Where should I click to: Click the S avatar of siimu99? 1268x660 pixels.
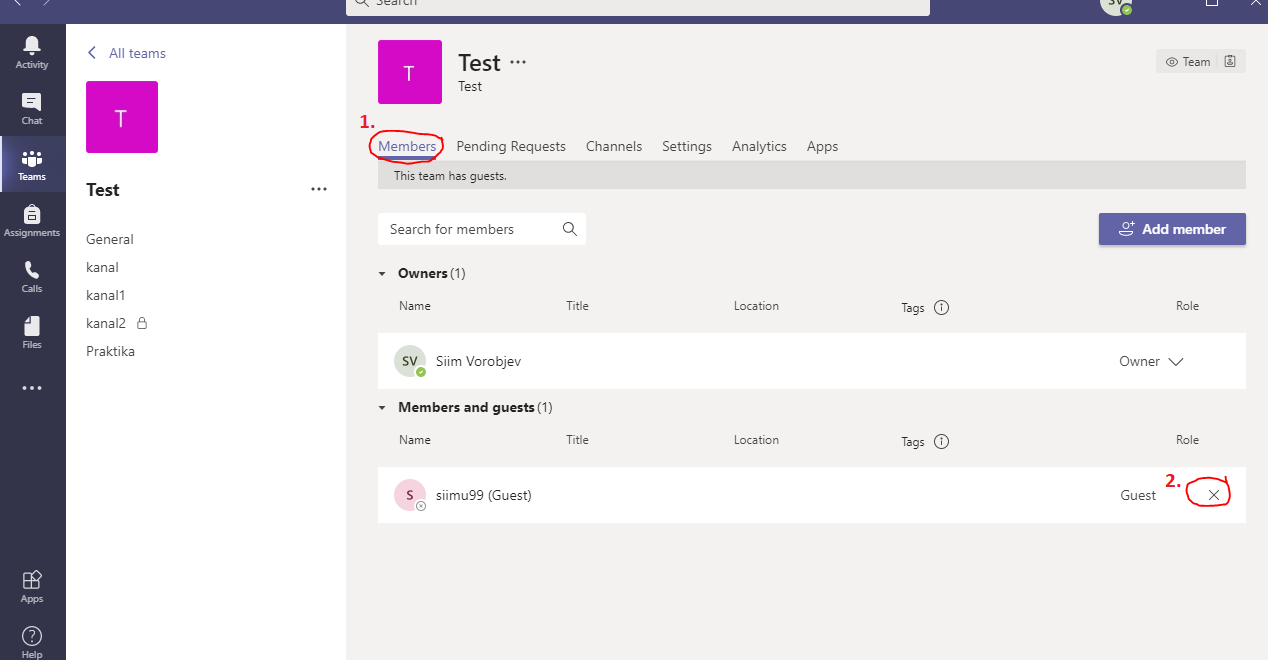pos(410,495)
